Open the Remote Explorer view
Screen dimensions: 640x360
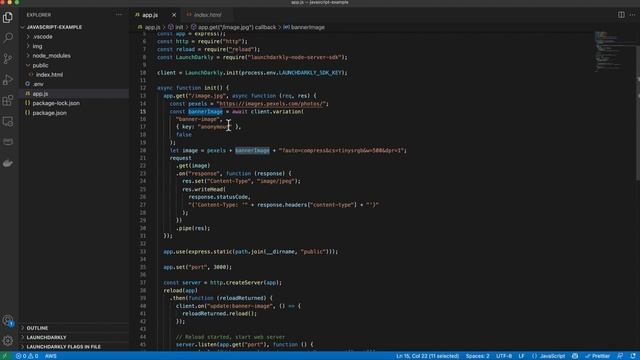pyautogui.click(x=8, y=121)
